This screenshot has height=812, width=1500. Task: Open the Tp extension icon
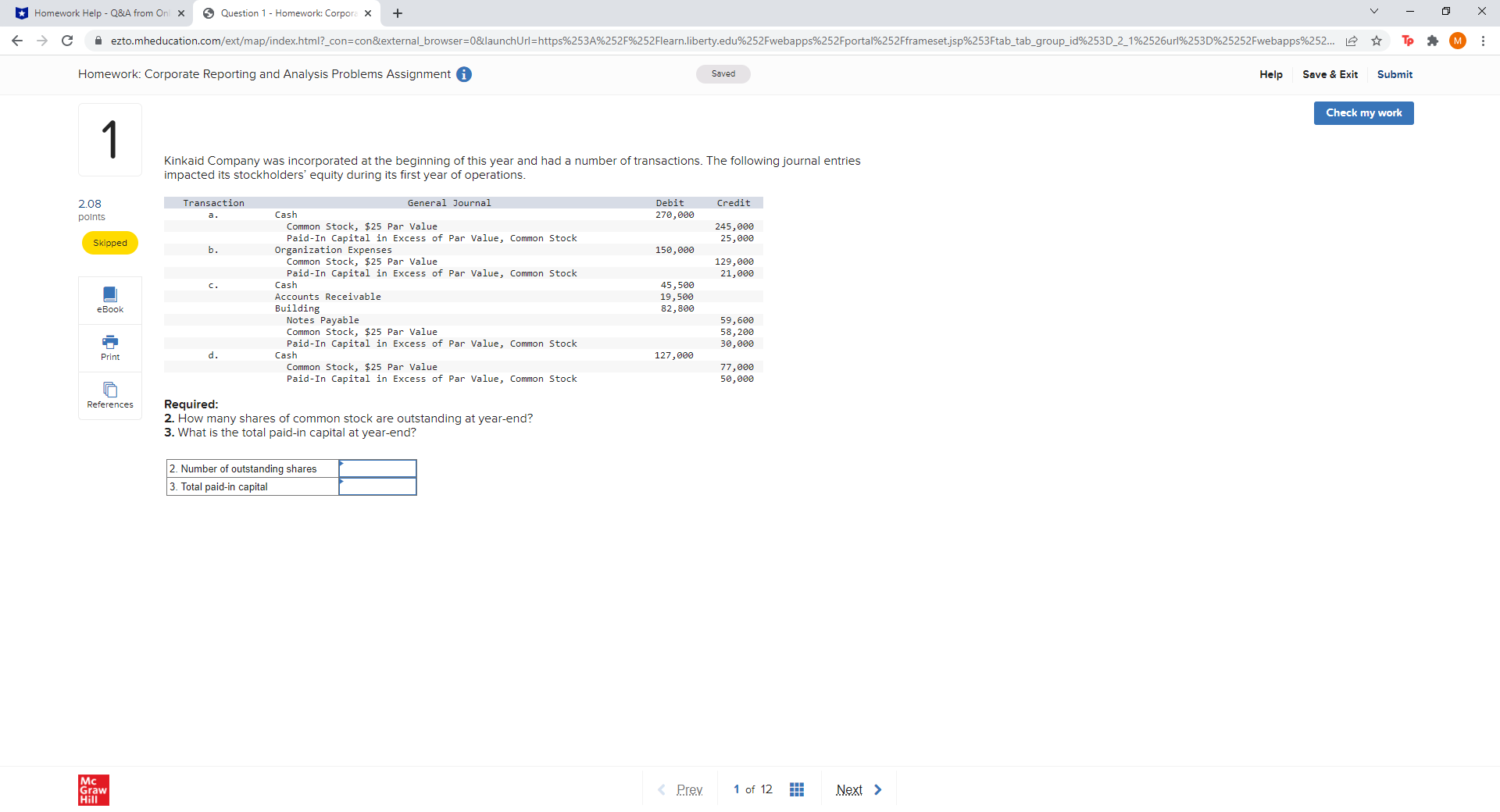[1408, 41]
